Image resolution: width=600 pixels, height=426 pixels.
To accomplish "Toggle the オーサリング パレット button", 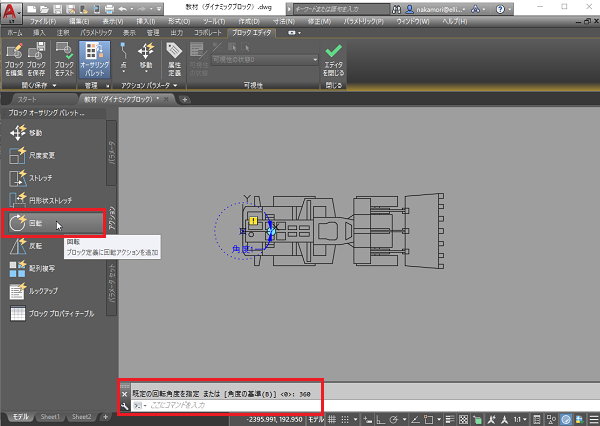I will [95, 59].
